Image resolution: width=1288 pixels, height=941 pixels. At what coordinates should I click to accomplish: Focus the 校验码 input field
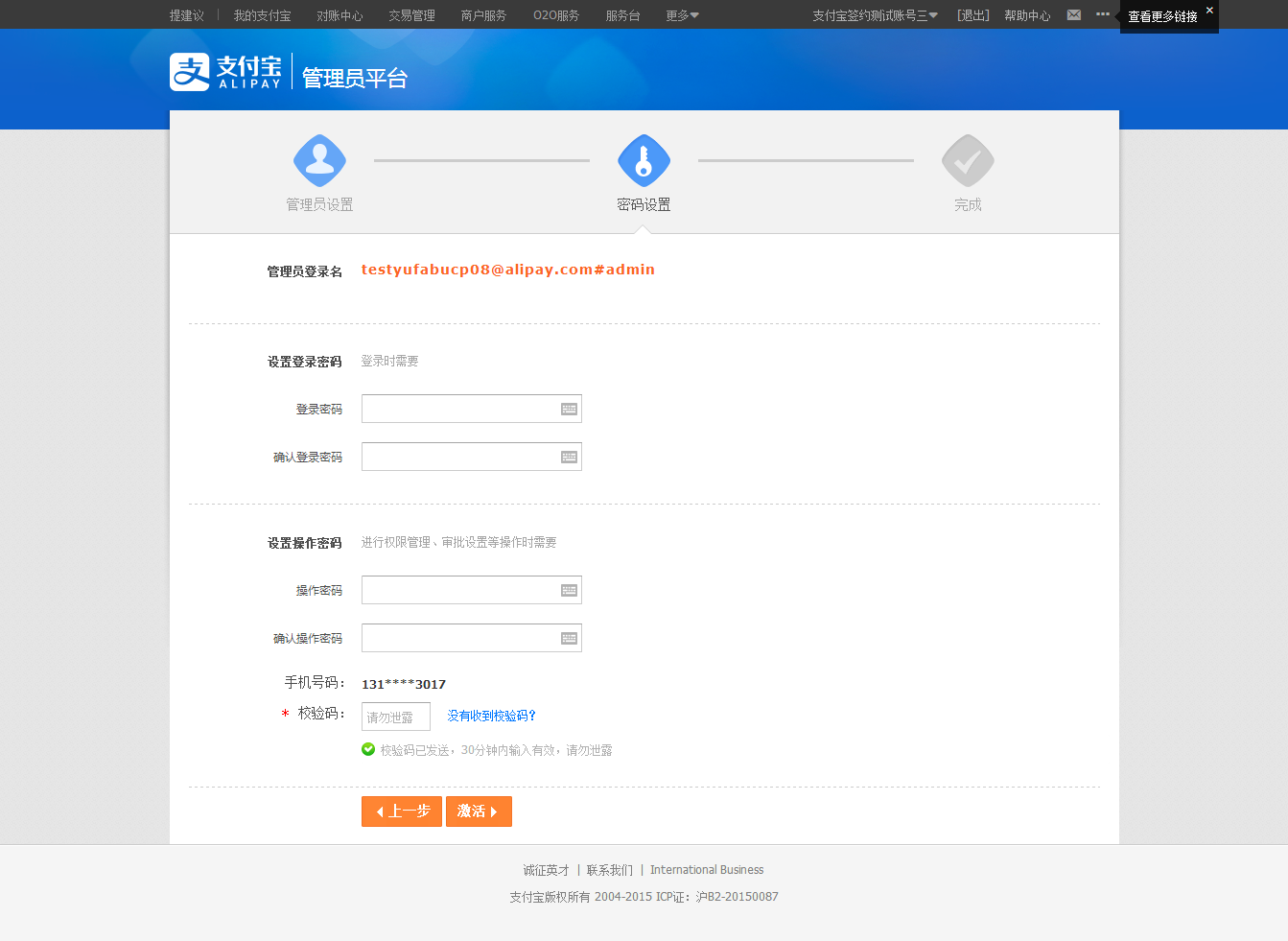pos(395,717)
